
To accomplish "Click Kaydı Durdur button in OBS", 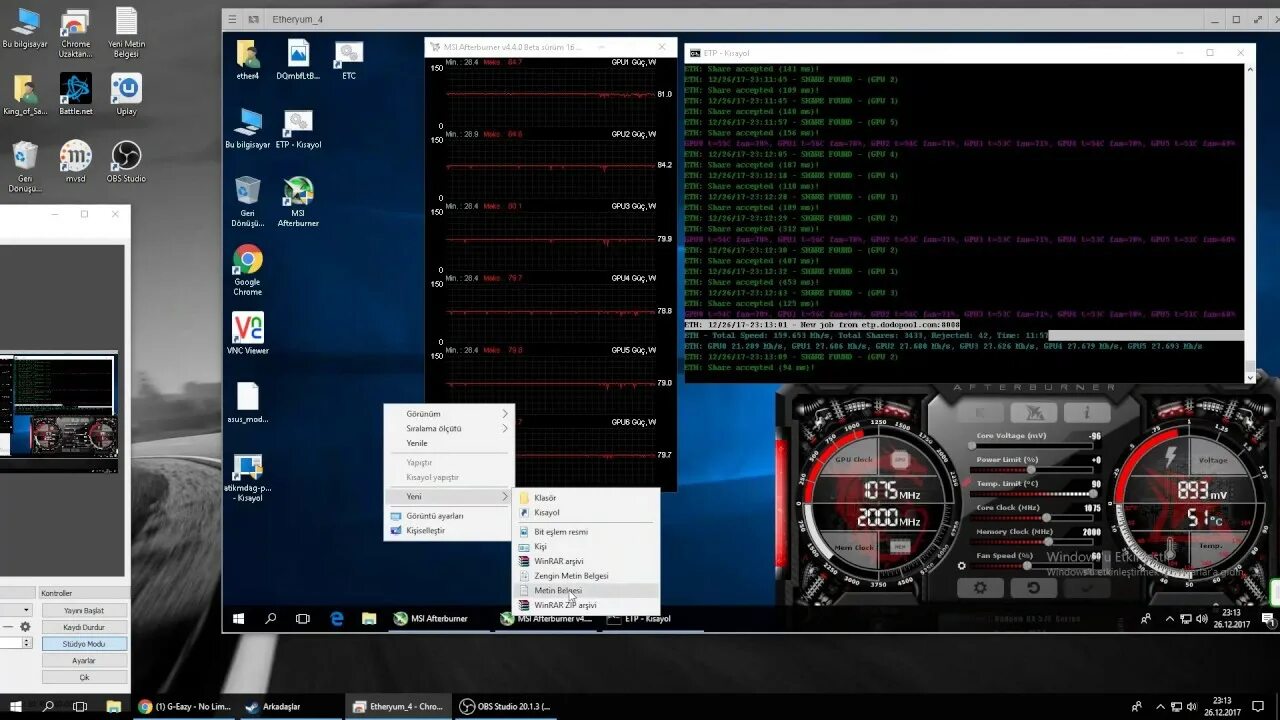I will coord(84,627).
